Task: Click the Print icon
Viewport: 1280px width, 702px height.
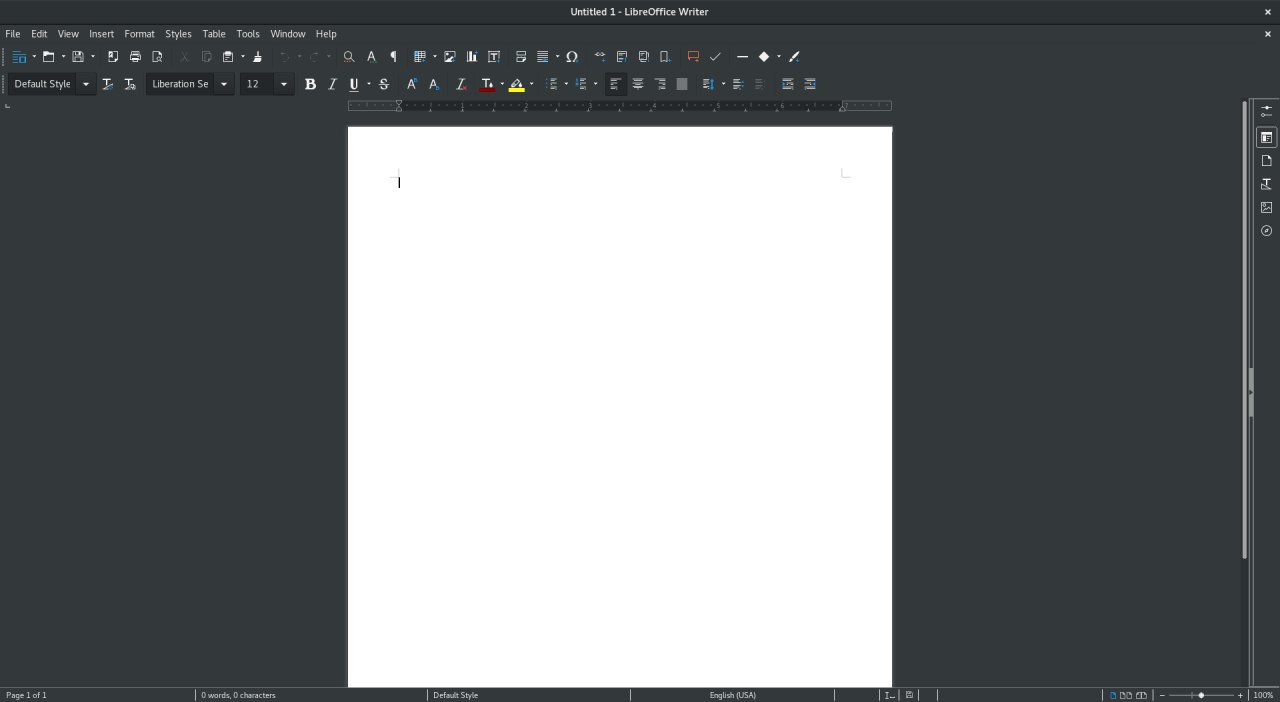Action: click(135, 57)
